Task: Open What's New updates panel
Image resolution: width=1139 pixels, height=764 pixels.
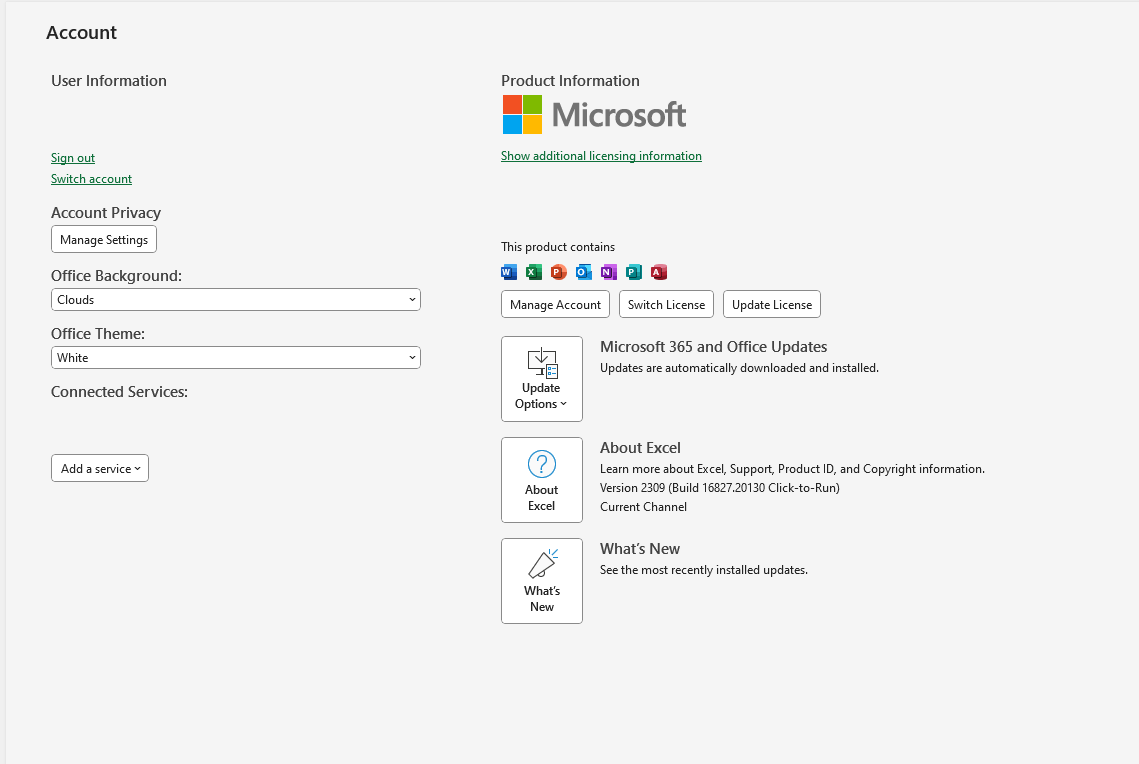Action: [542, 580]
